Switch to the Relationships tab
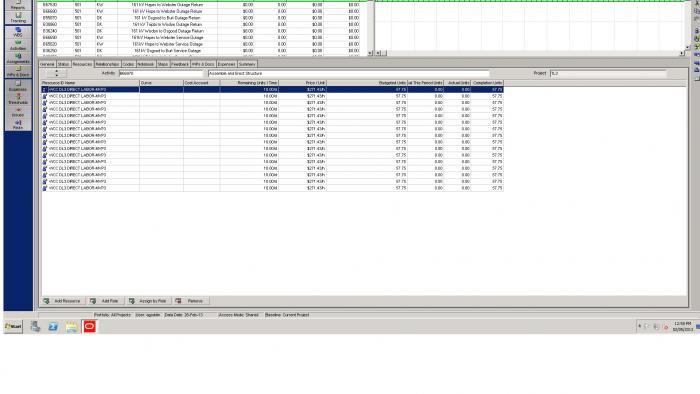The width and height of the screenshot is (700, 394). pyautogui.click(x=107, y=64)
